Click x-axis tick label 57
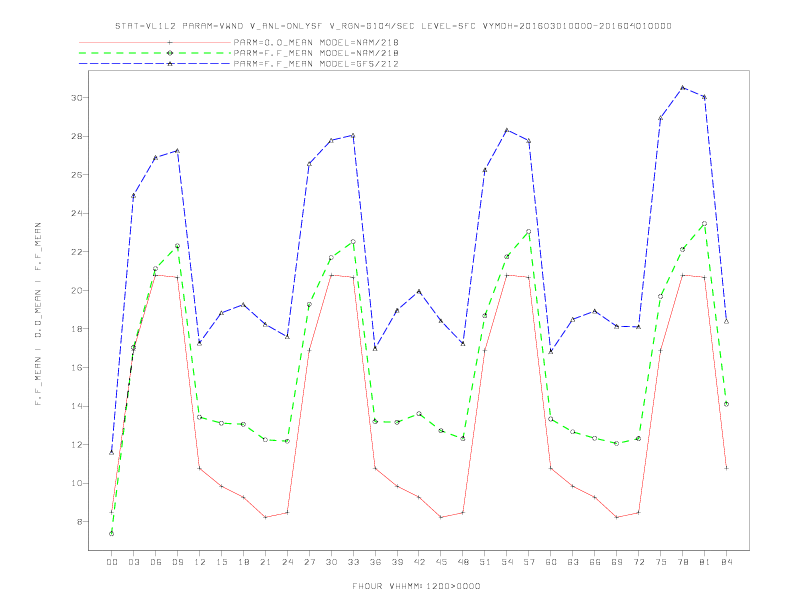Image resolution: width=792 pixels, height=612 pixels. coord(529,562)
